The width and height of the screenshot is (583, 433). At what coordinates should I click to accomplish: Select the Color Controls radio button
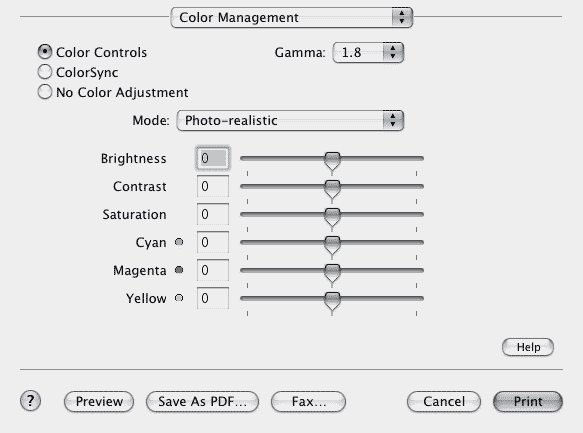[45, 52]
